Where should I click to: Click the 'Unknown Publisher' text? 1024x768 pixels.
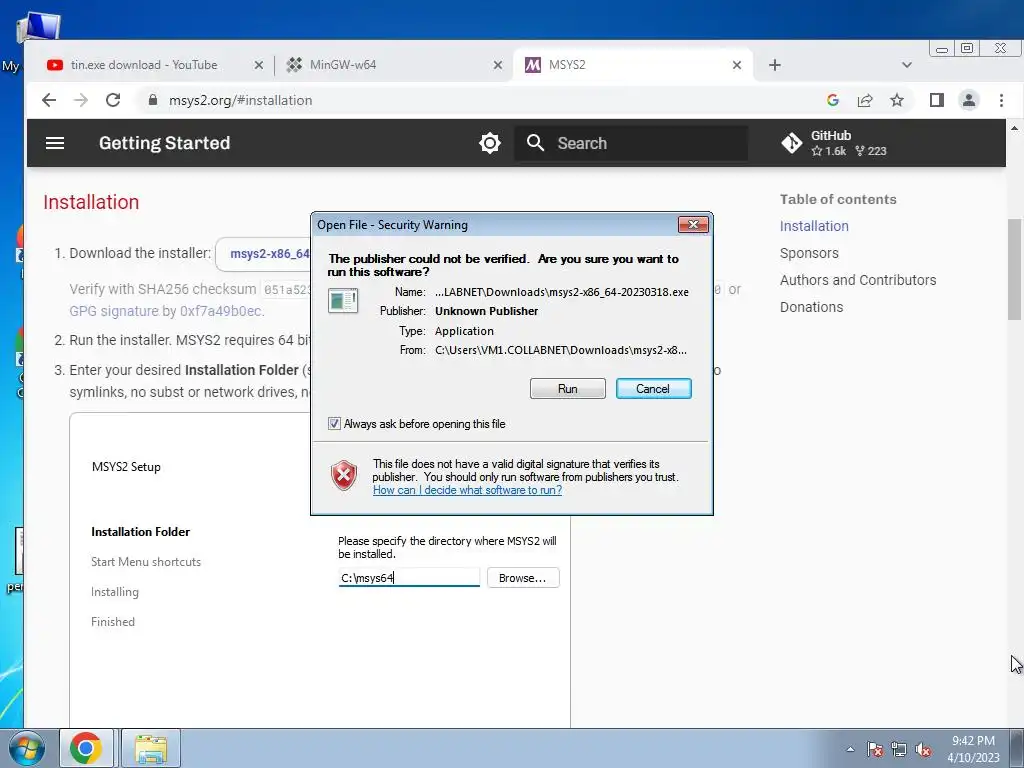[x=487, y=311]
